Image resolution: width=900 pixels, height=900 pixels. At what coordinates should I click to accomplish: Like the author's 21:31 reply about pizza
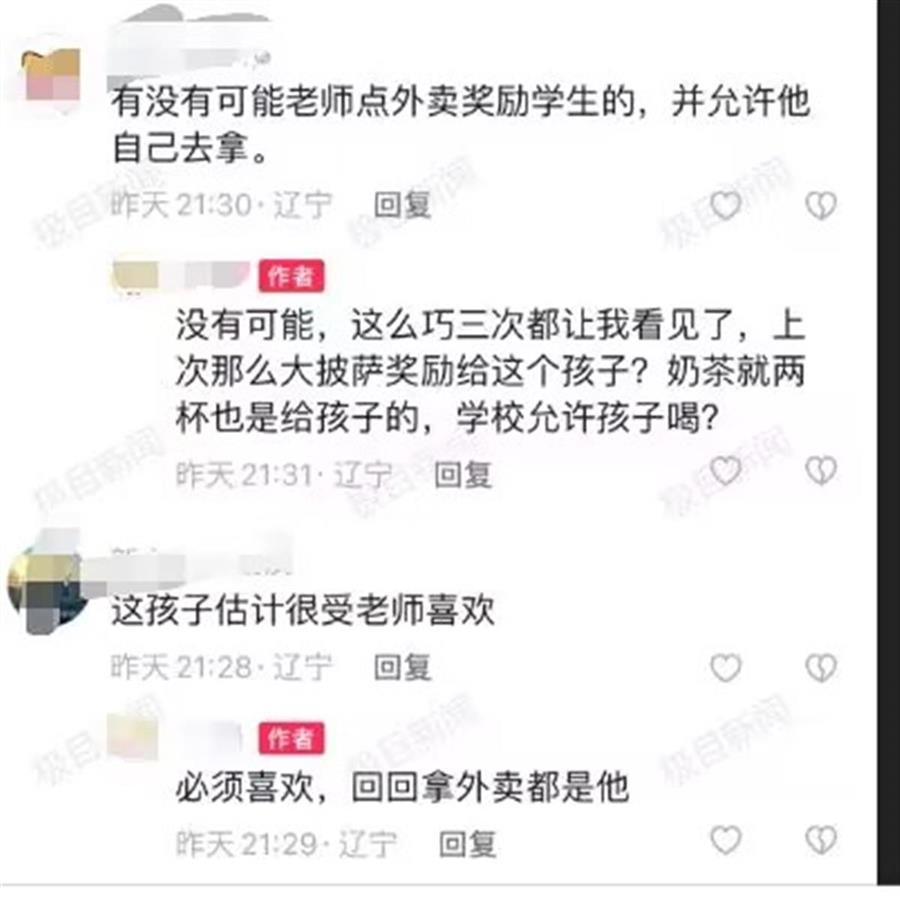(x=726, y=471)
